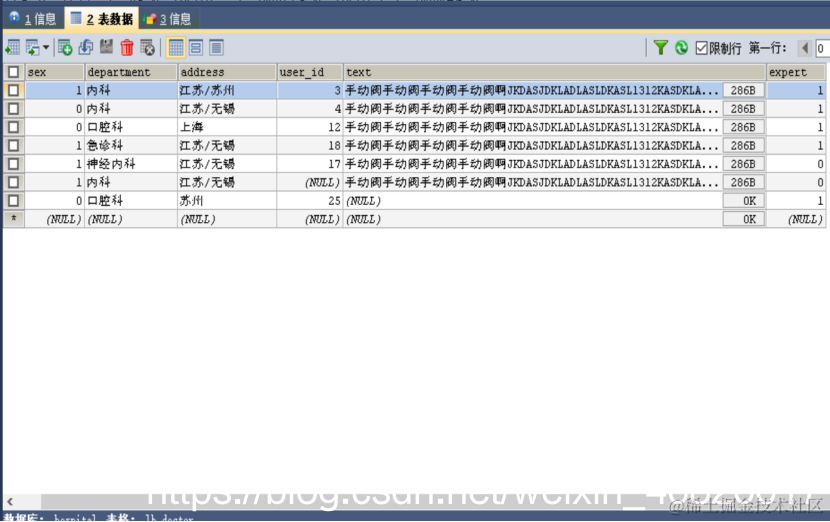Check the row with user_id 18
830x522 pixels.
click(14, 146)
